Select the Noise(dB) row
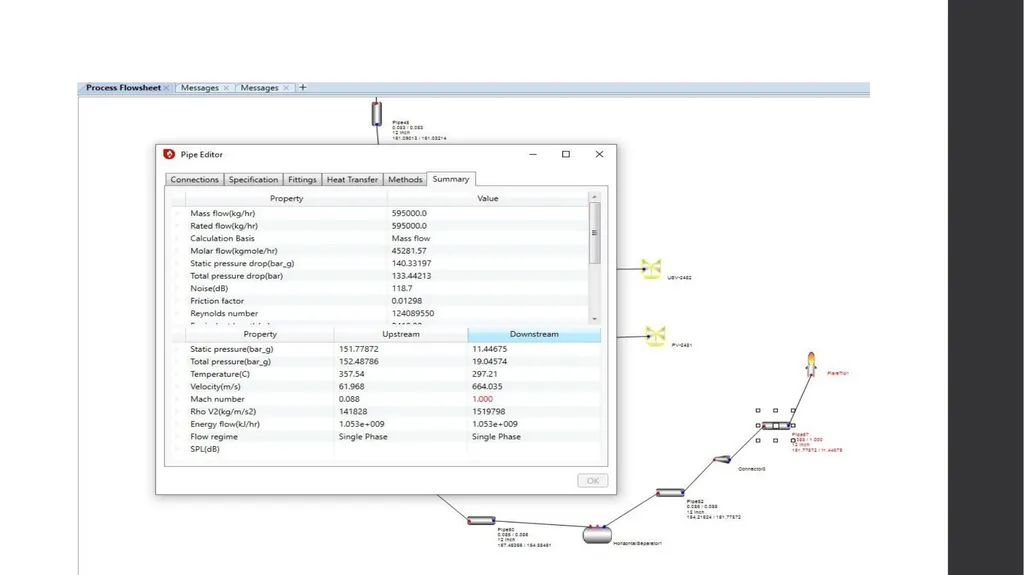The height and width of the screenshot is (575, 1024). (380, 288)
